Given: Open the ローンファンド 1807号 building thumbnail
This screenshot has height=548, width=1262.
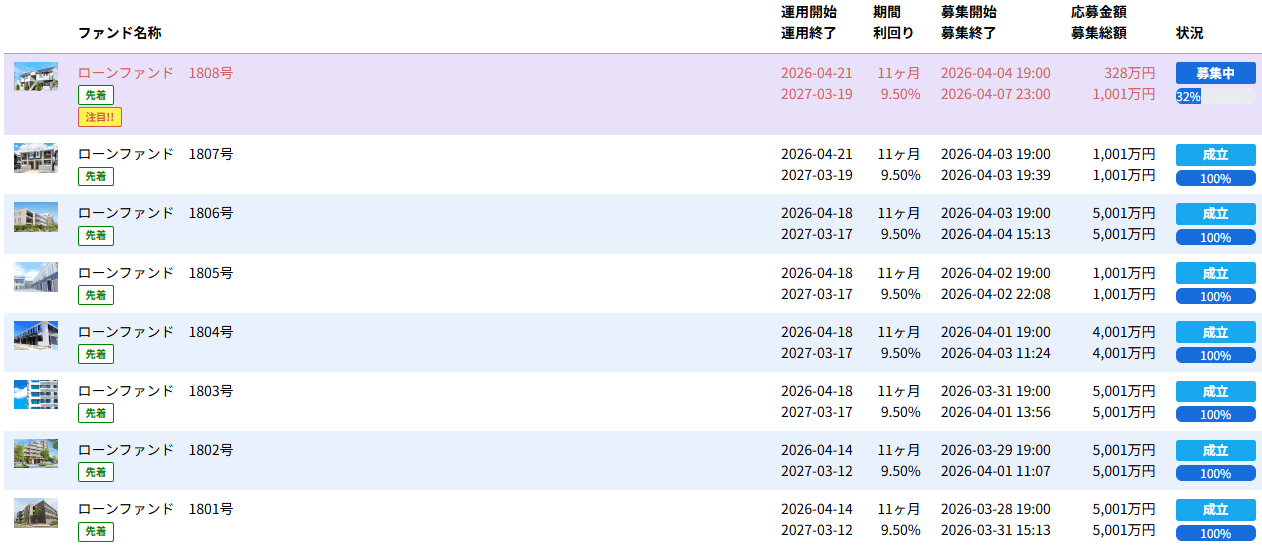Looking at the screenshot, I should (x=35, y=158).
